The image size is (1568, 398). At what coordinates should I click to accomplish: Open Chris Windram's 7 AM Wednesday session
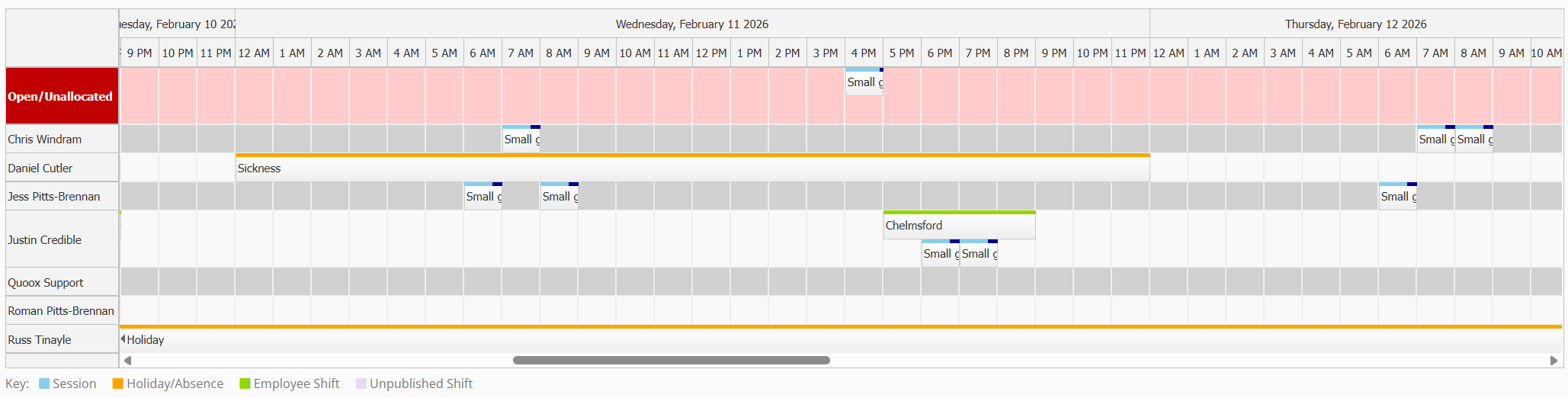pyautogui.click(x=521, y=140)
